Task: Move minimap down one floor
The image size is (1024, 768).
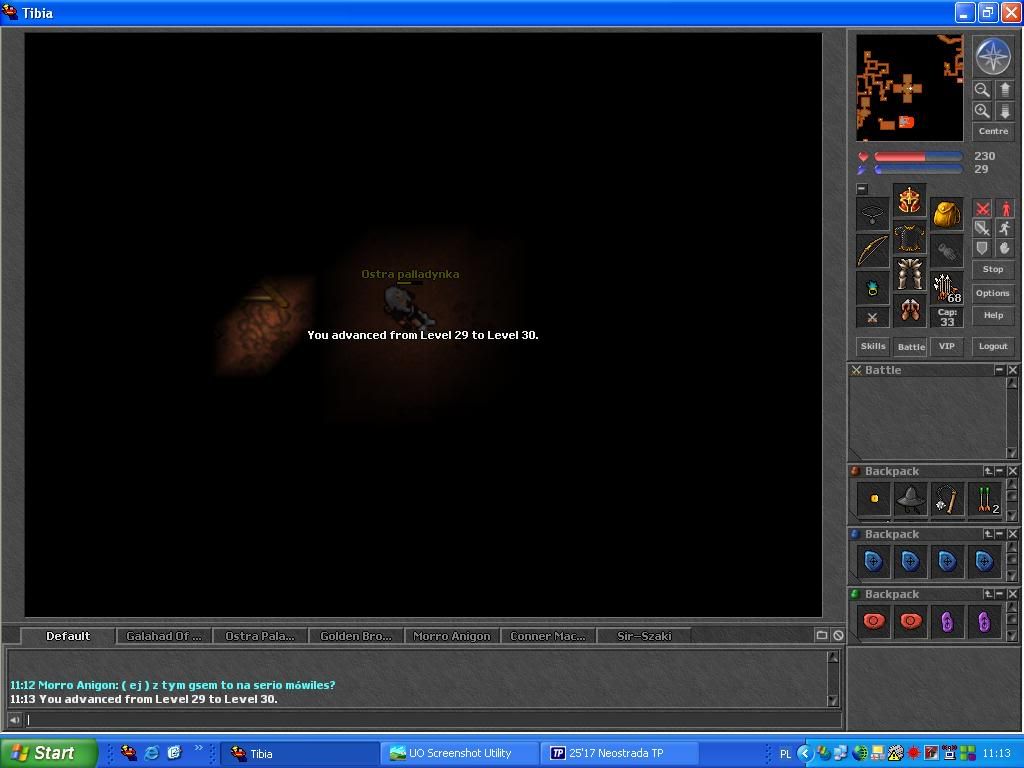Action: click(1004, 111)
